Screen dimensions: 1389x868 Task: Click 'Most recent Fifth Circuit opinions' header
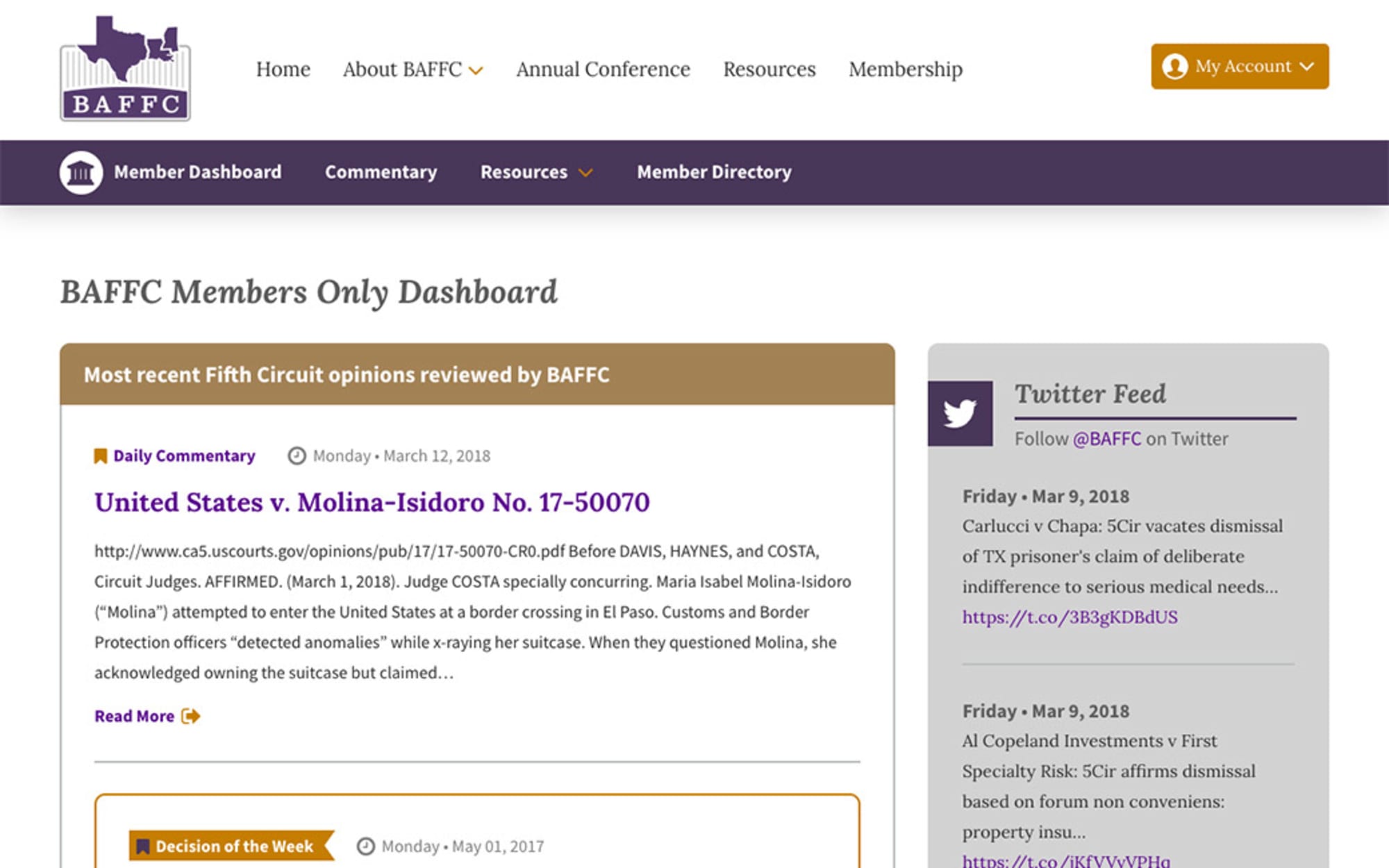tap(347, 375)
